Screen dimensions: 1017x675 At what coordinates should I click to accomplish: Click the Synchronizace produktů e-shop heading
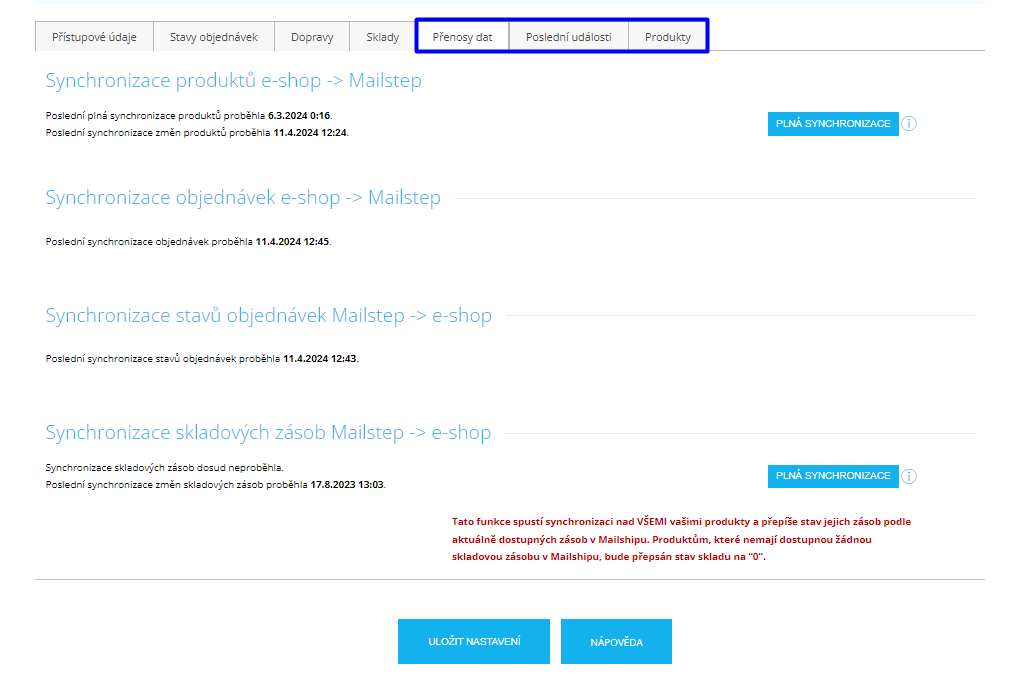(233, 81)
